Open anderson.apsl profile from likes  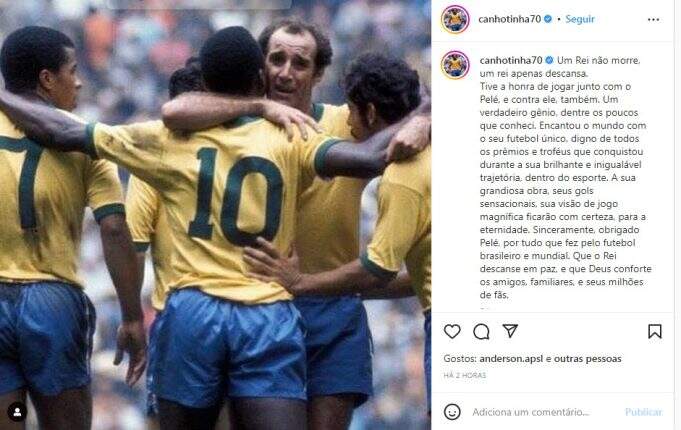click(511, 359)
